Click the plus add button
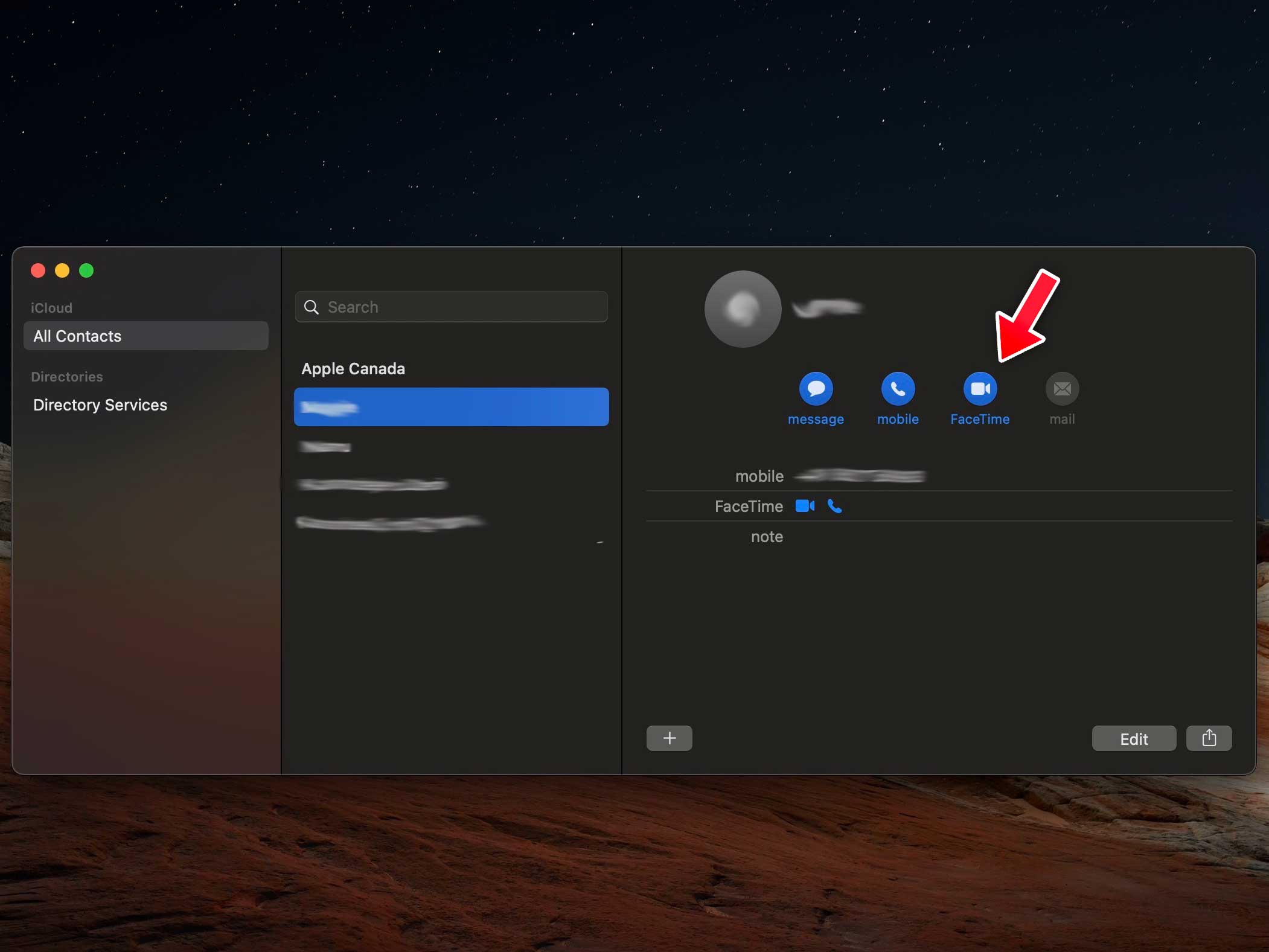Screen dimensions: 1269x952 (669, 738)
